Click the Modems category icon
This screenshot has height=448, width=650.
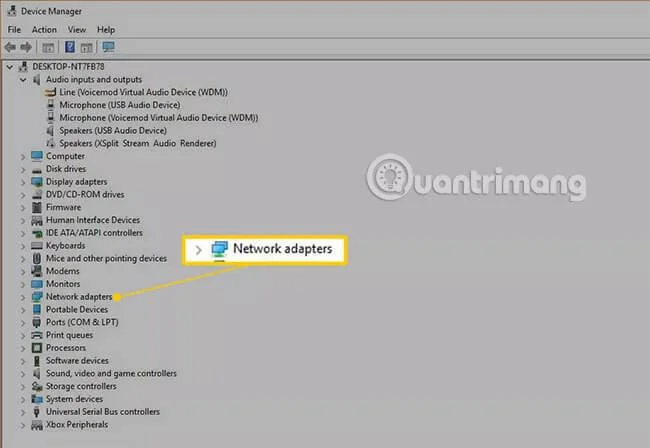click(37, 271)
